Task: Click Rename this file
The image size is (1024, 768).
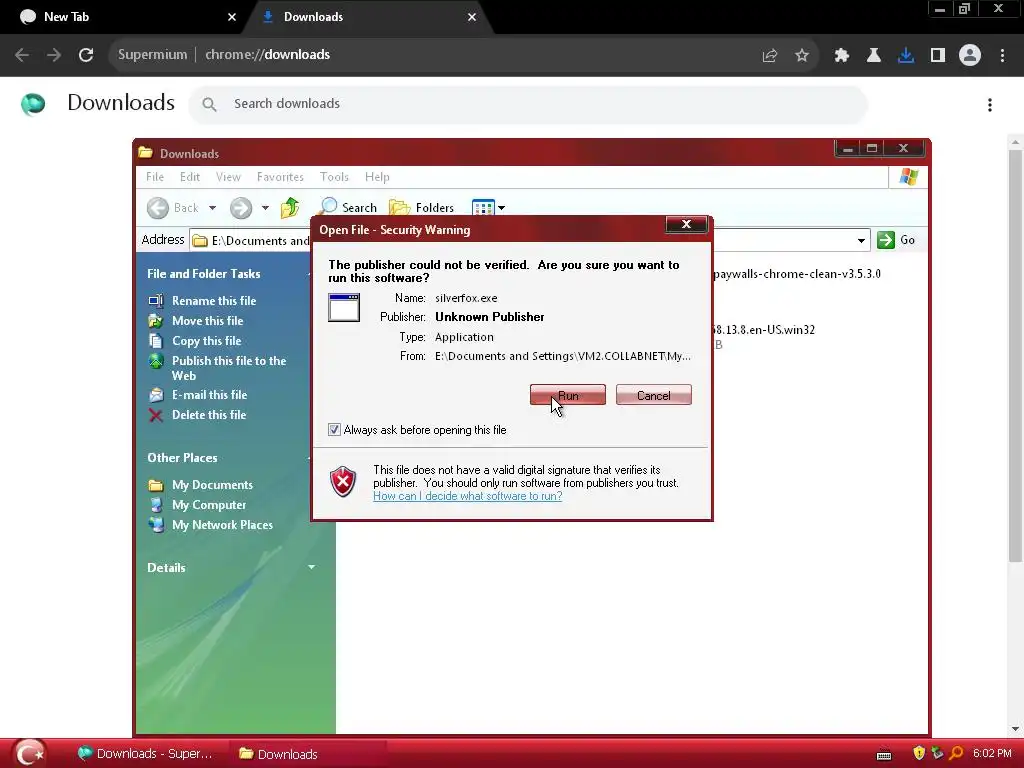Action: pyautogui.click(x=214, y=300)
